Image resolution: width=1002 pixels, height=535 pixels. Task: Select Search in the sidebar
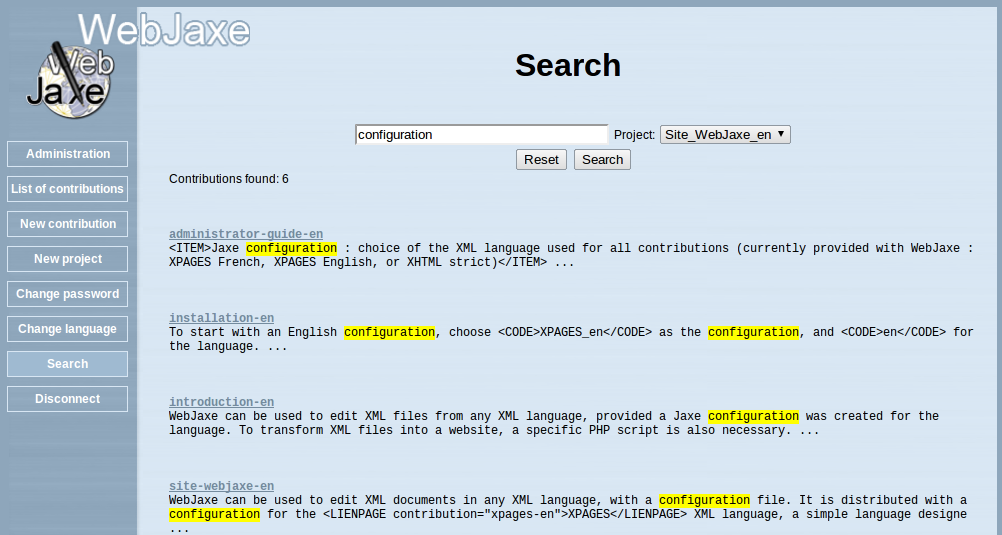(x=68, y=364)
